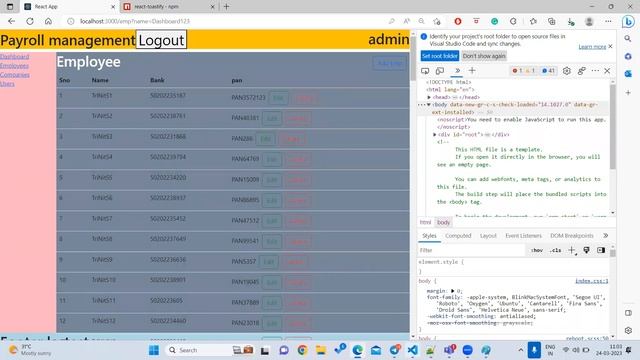The image size is (640, 360).
Task: Open DevTools settings gear icon
Action: pos(567,71)
